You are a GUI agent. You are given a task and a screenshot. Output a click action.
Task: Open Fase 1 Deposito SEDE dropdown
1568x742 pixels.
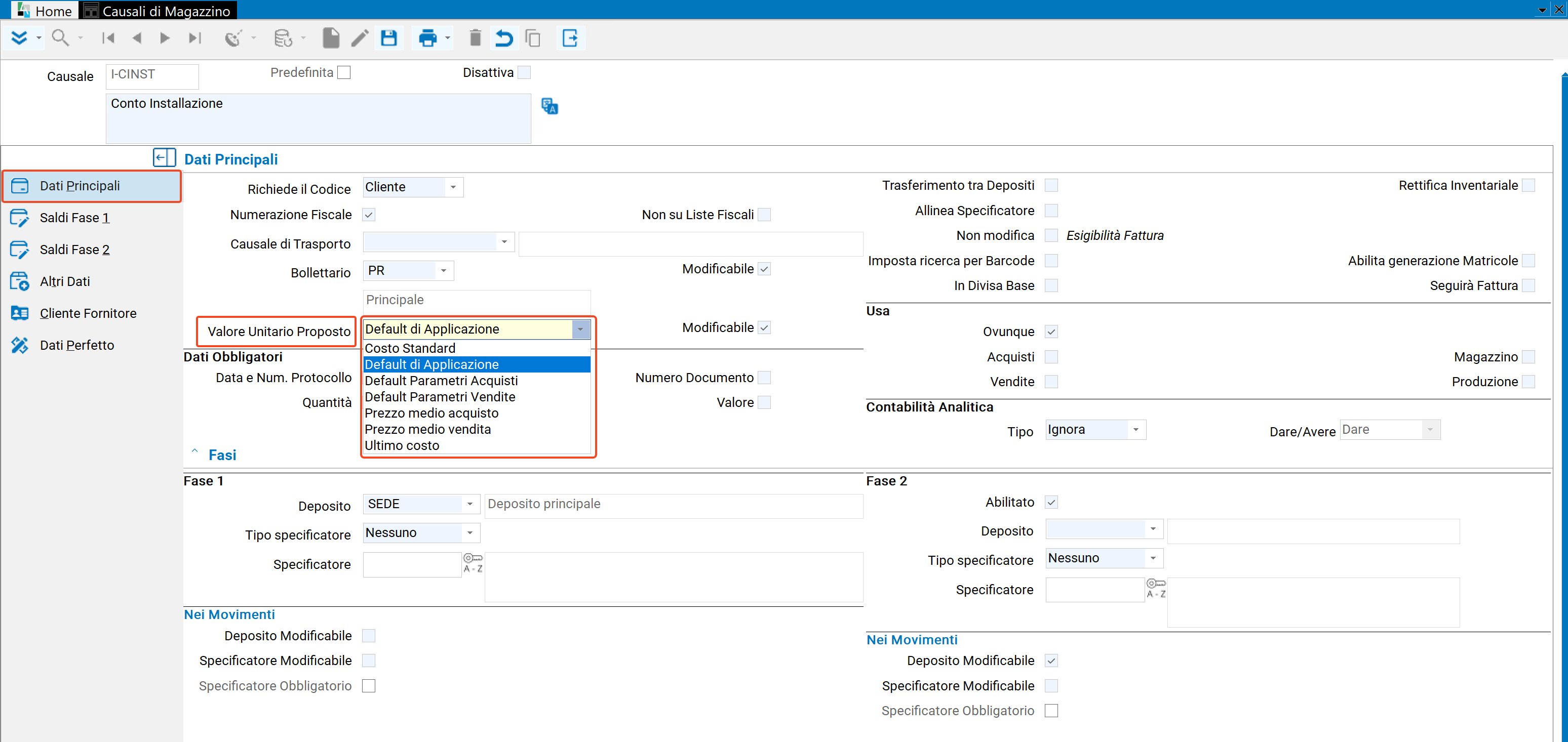coord(470,504)
